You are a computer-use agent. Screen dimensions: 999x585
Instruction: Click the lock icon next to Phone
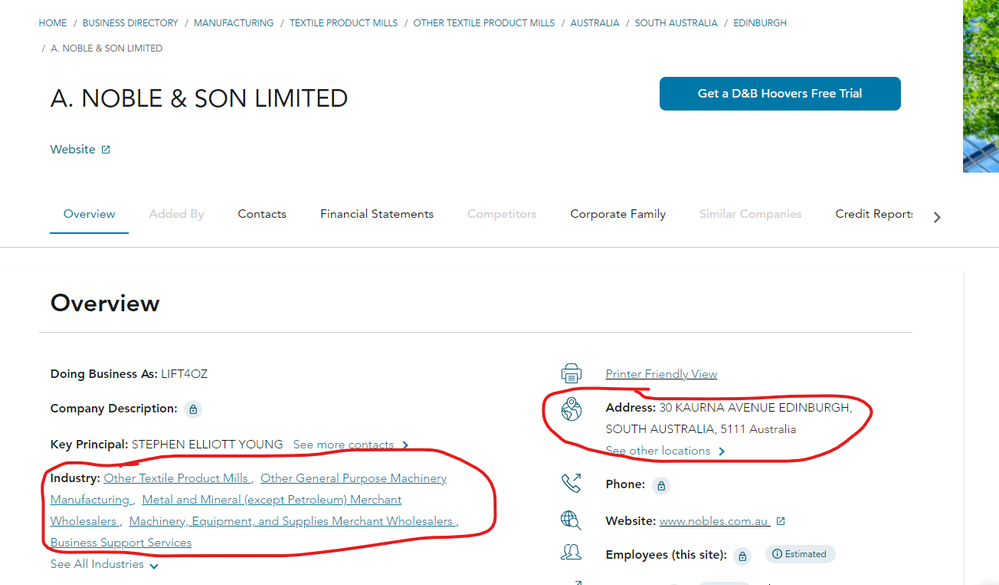point(661,486)
